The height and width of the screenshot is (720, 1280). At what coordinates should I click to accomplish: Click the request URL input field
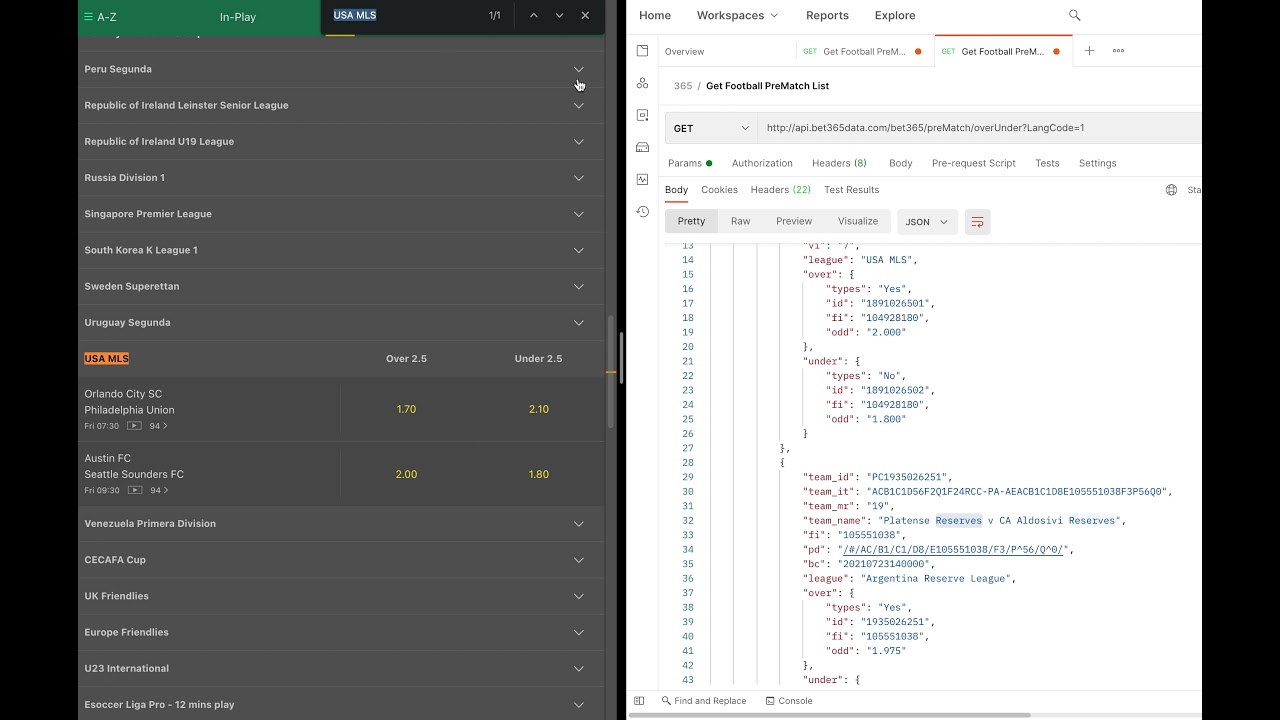coord(980,128)
